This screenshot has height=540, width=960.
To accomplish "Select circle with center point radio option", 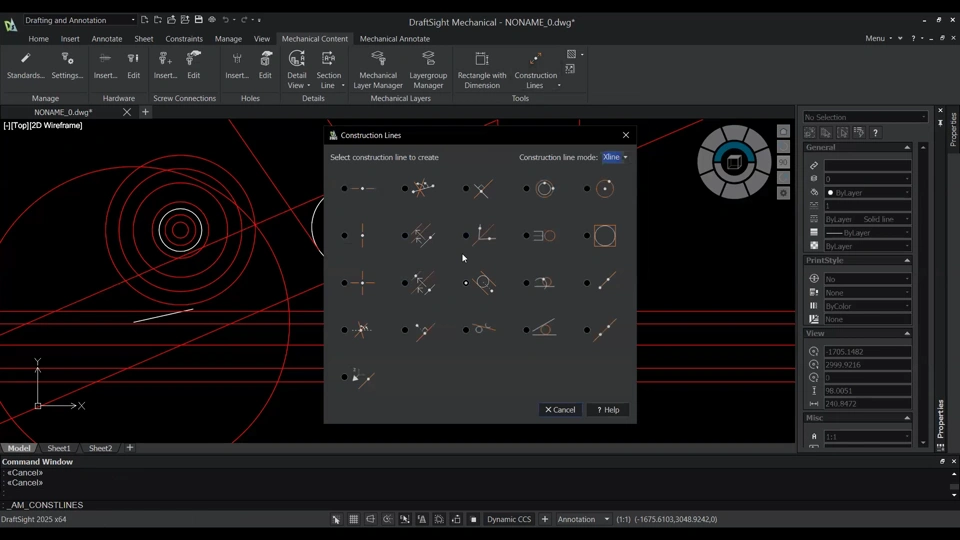I will tap(587, 189).
